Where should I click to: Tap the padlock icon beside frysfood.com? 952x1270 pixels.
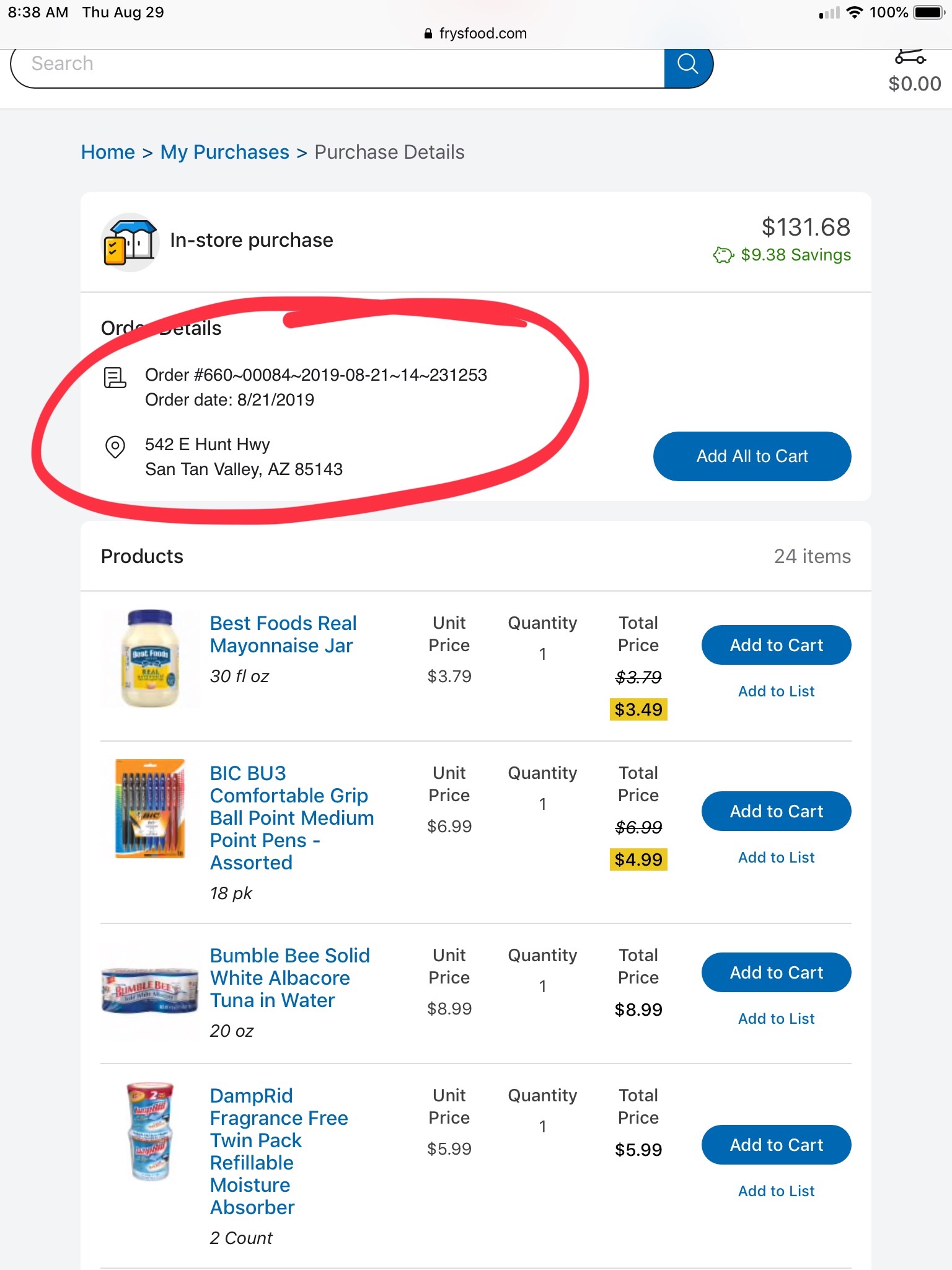pyautogui.click(x=428, y=33)
